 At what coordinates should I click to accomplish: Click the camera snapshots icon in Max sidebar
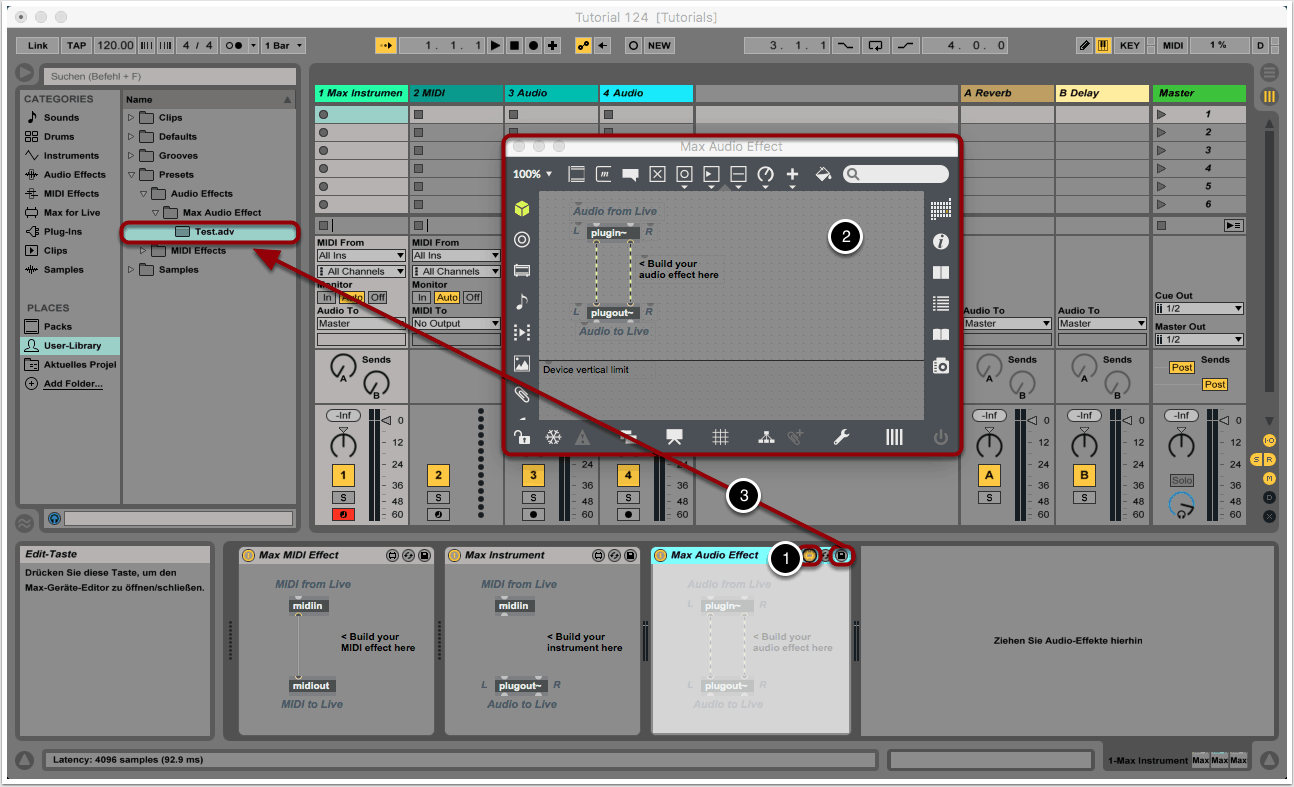click(940, 366)
